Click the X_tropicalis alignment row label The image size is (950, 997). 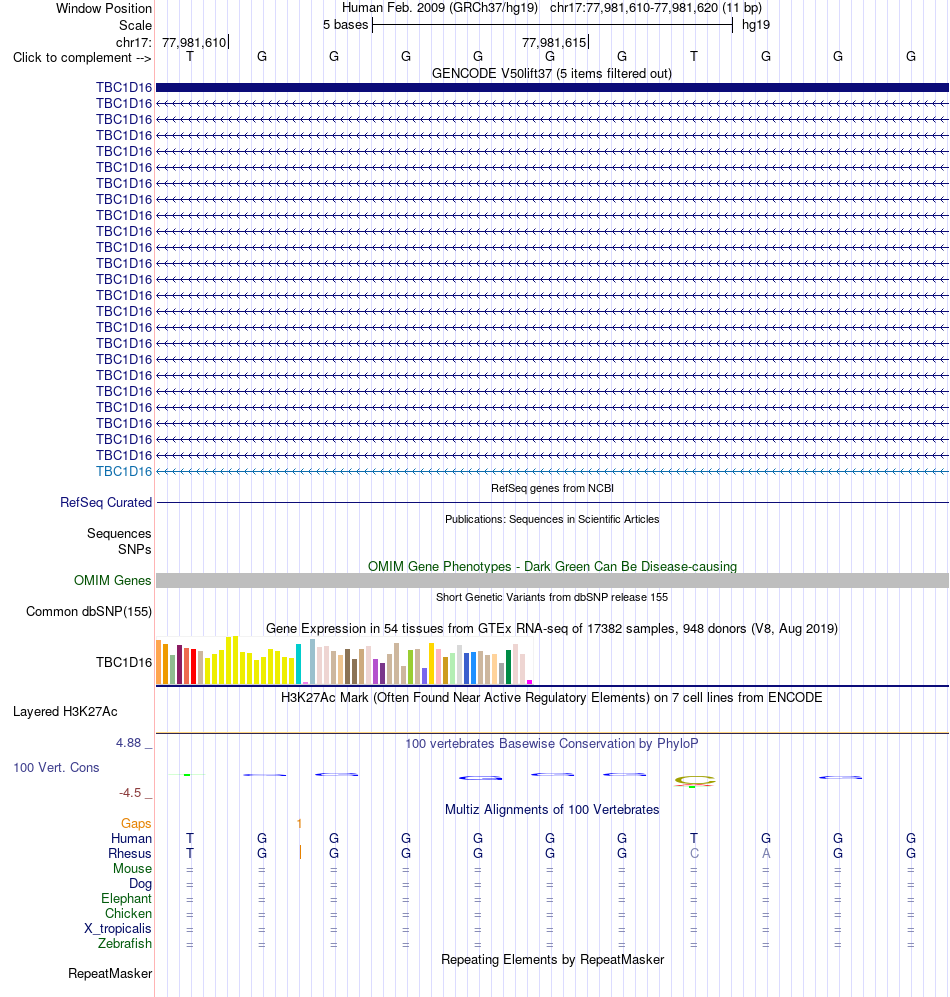(118, 928)
